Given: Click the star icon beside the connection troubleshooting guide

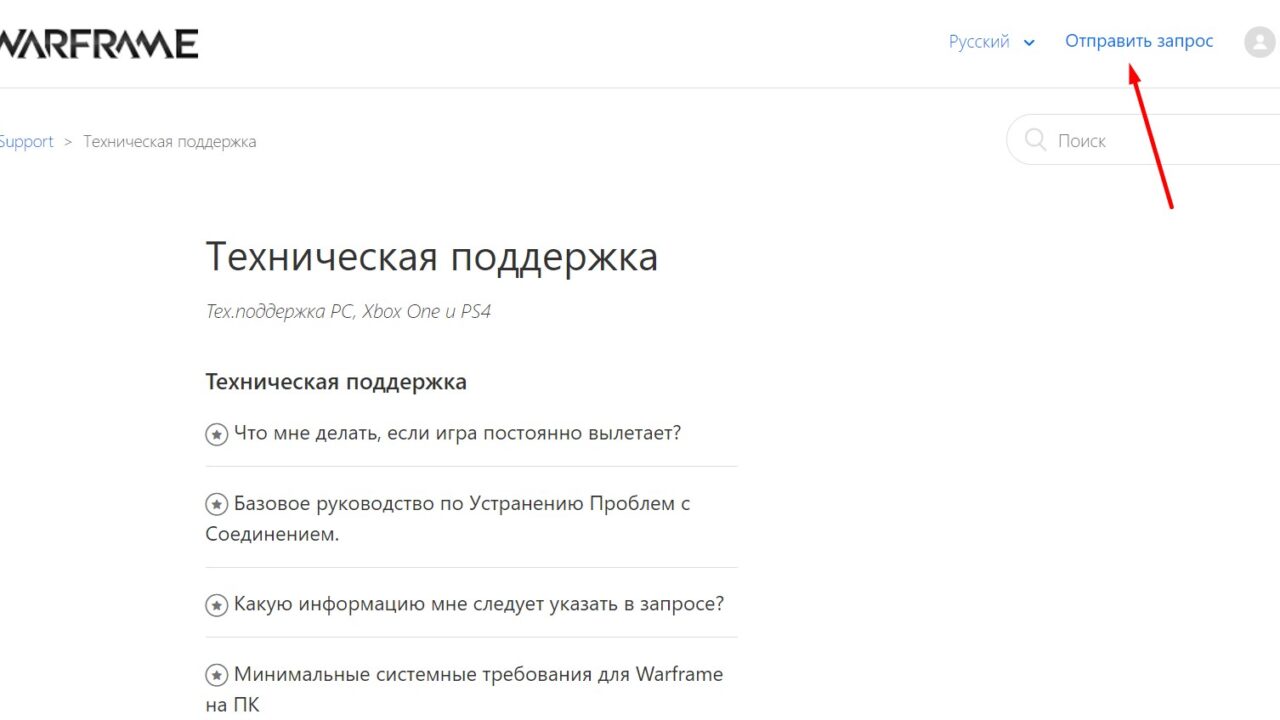Looking at the screenshot, I should pos(216,505).
